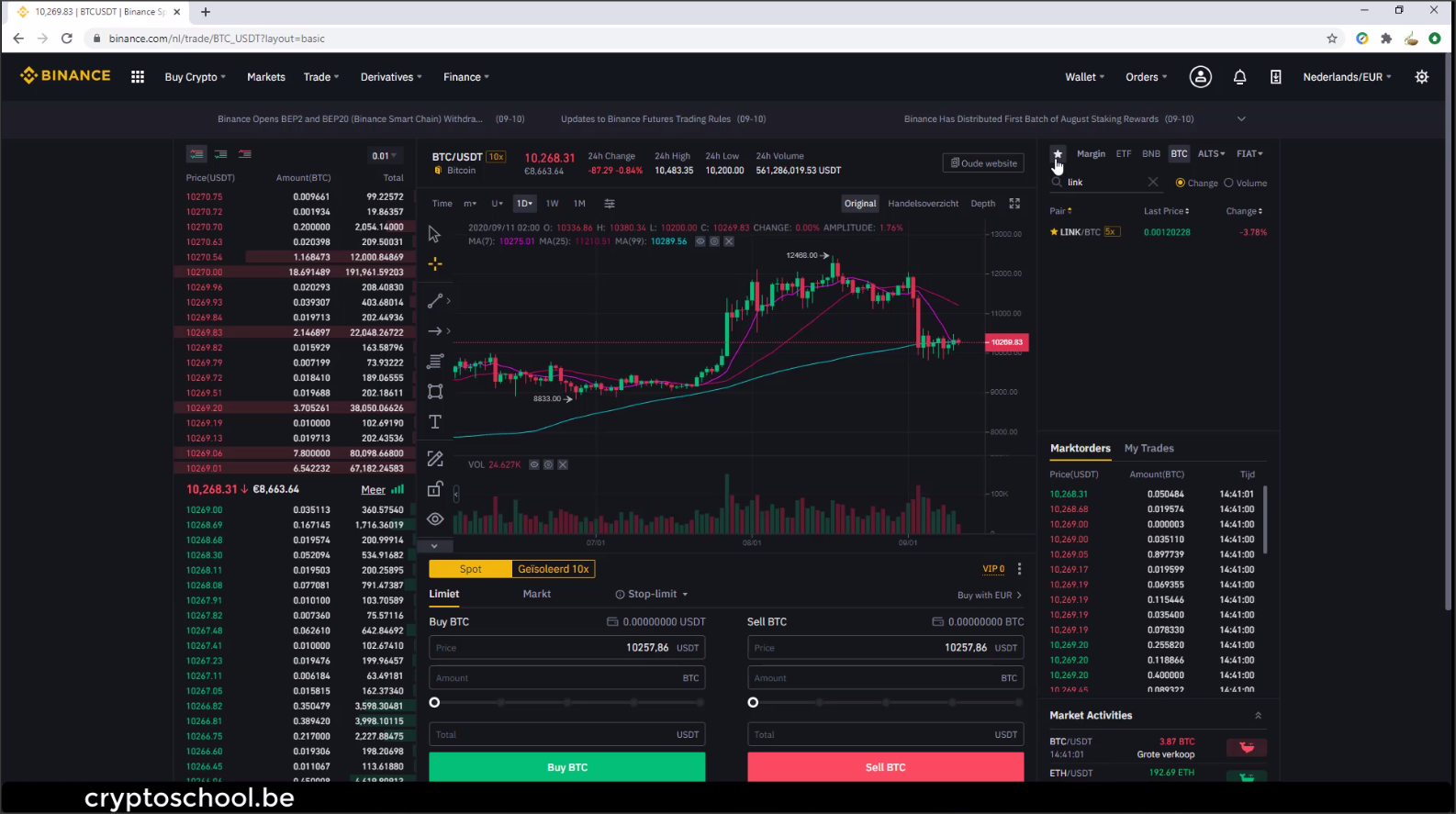Toggle visibility of MA indicator
This screenshot has height=814, width=1456.
pos(700,241)
